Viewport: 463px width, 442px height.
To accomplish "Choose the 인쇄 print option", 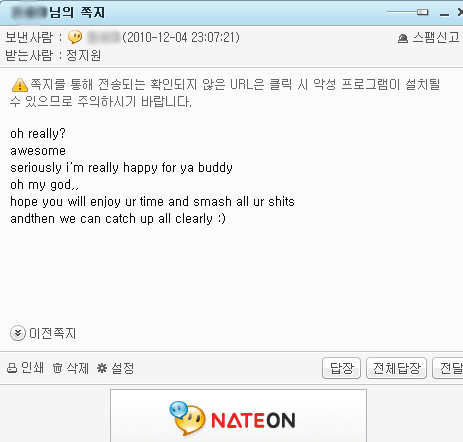I will tap(32, 368).
